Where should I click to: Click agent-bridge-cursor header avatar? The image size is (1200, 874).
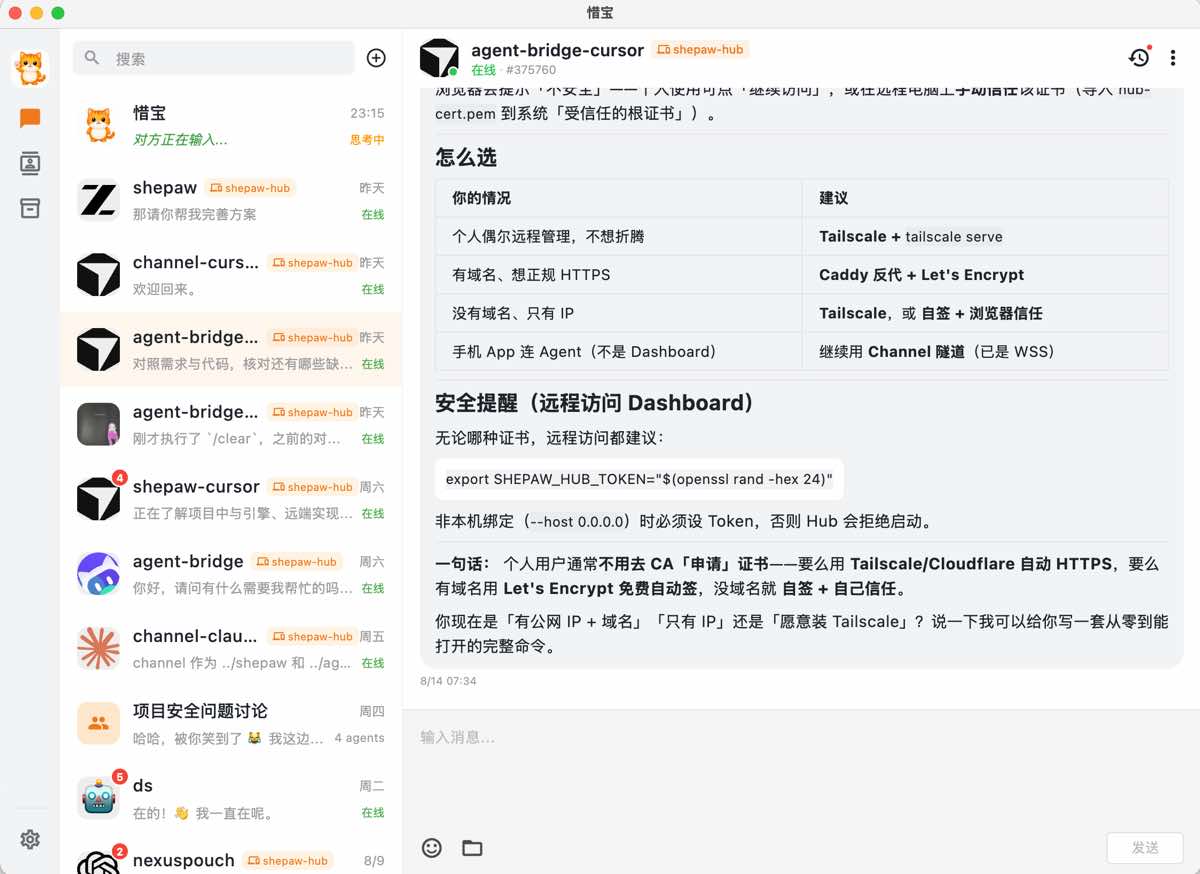(x=439, y=58)
